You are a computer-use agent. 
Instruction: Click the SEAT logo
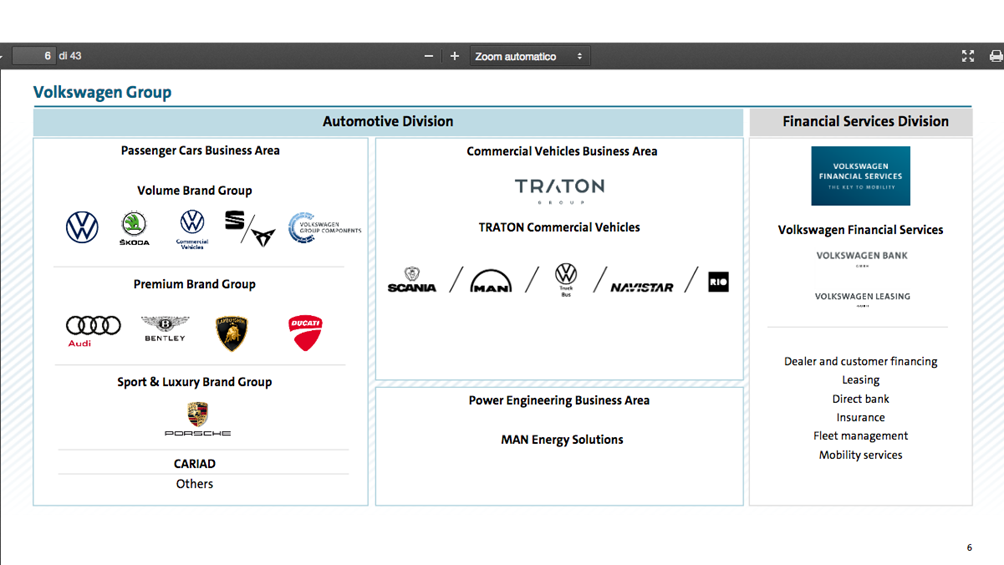pyautogui.click(x=234, y=220)
